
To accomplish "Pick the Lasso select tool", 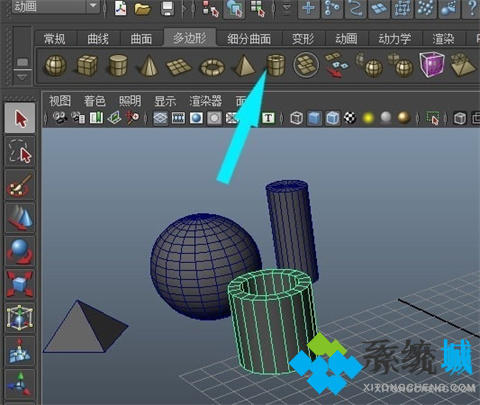I will point(20,151).
